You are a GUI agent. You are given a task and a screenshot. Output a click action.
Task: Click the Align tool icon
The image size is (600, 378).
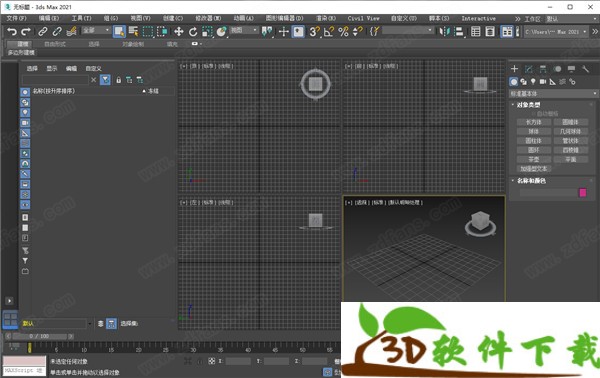[458, 31]
